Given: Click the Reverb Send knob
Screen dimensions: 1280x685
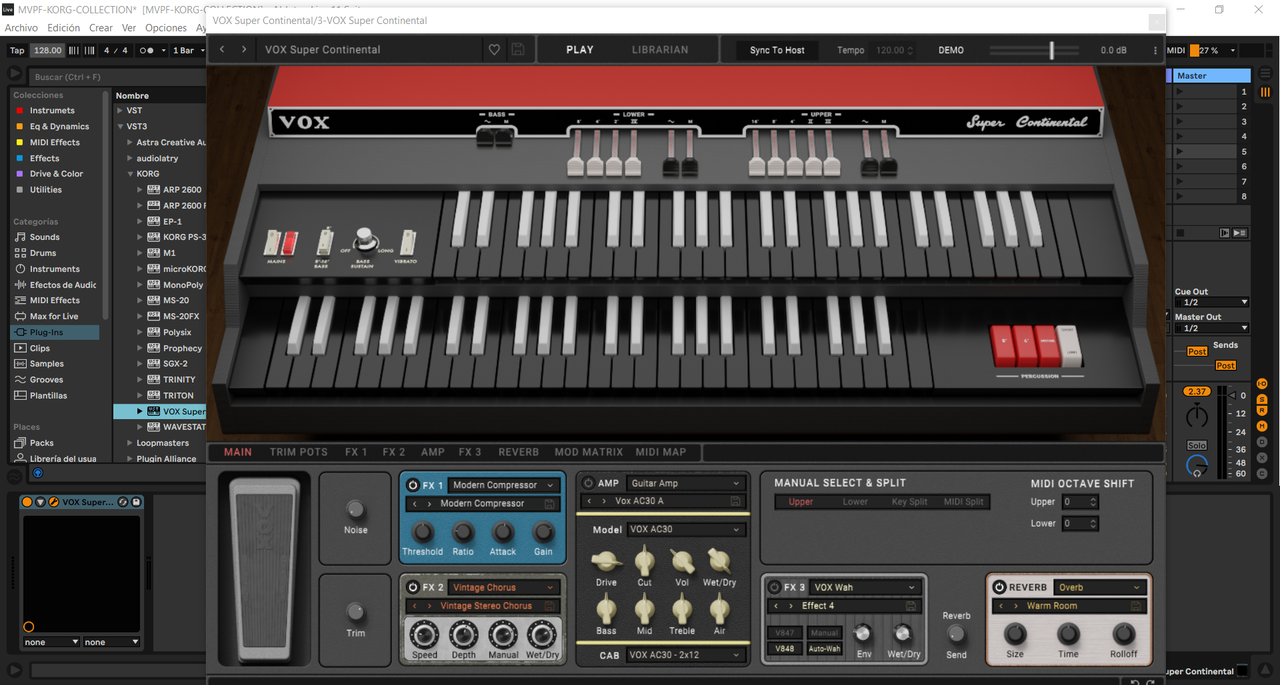Looking at the screenshot, I should click(x=956, y=633).
